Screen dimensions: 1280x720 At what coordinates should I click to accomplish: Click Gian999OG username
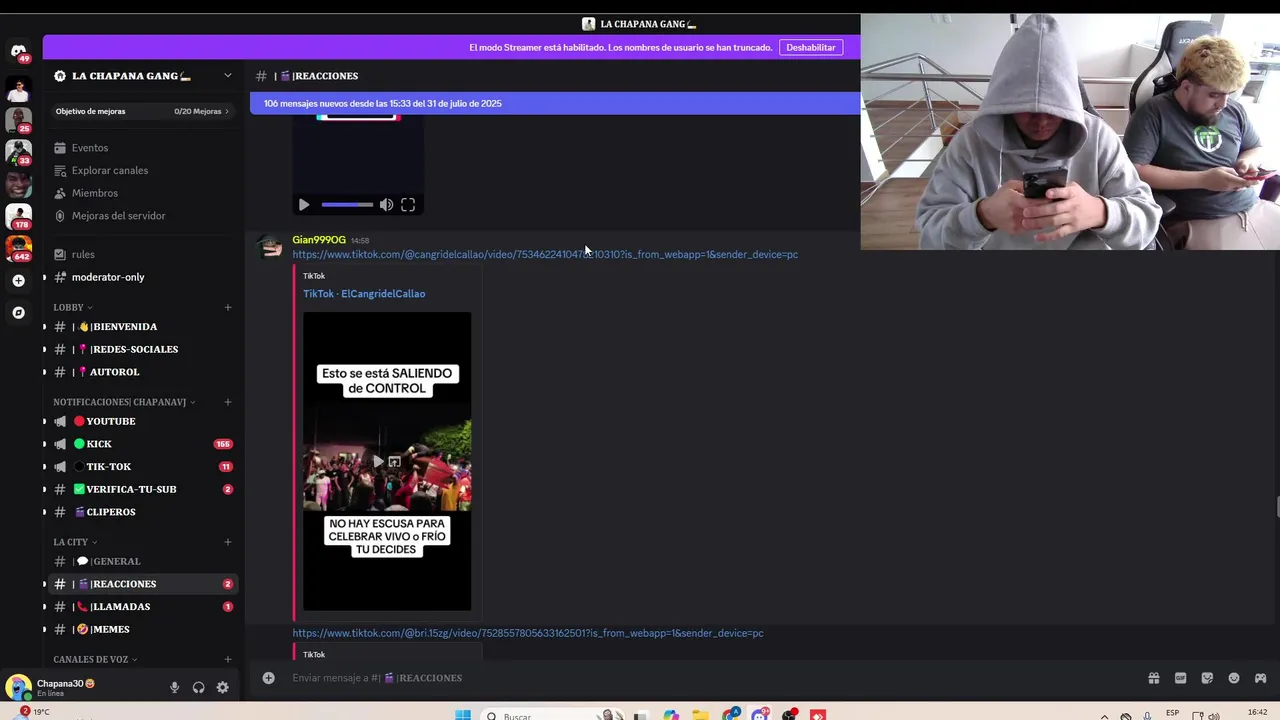[x=319, y=240]
